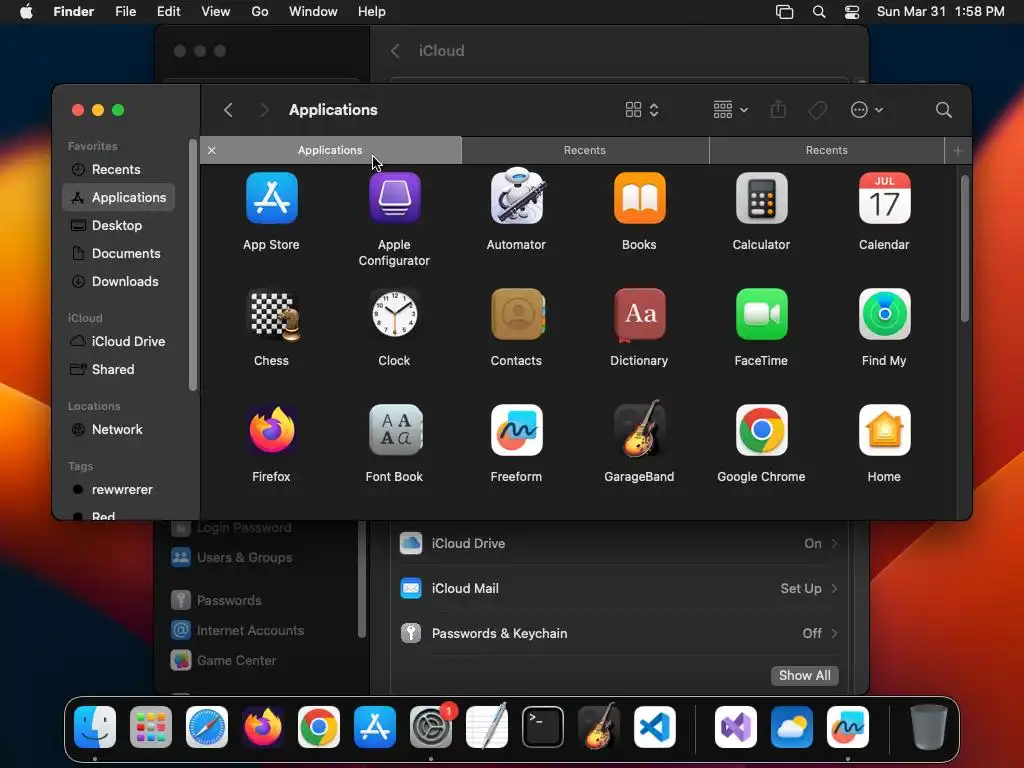Open the Books app icon
This screenshot has width=1024, height=768.
[639, 198]
